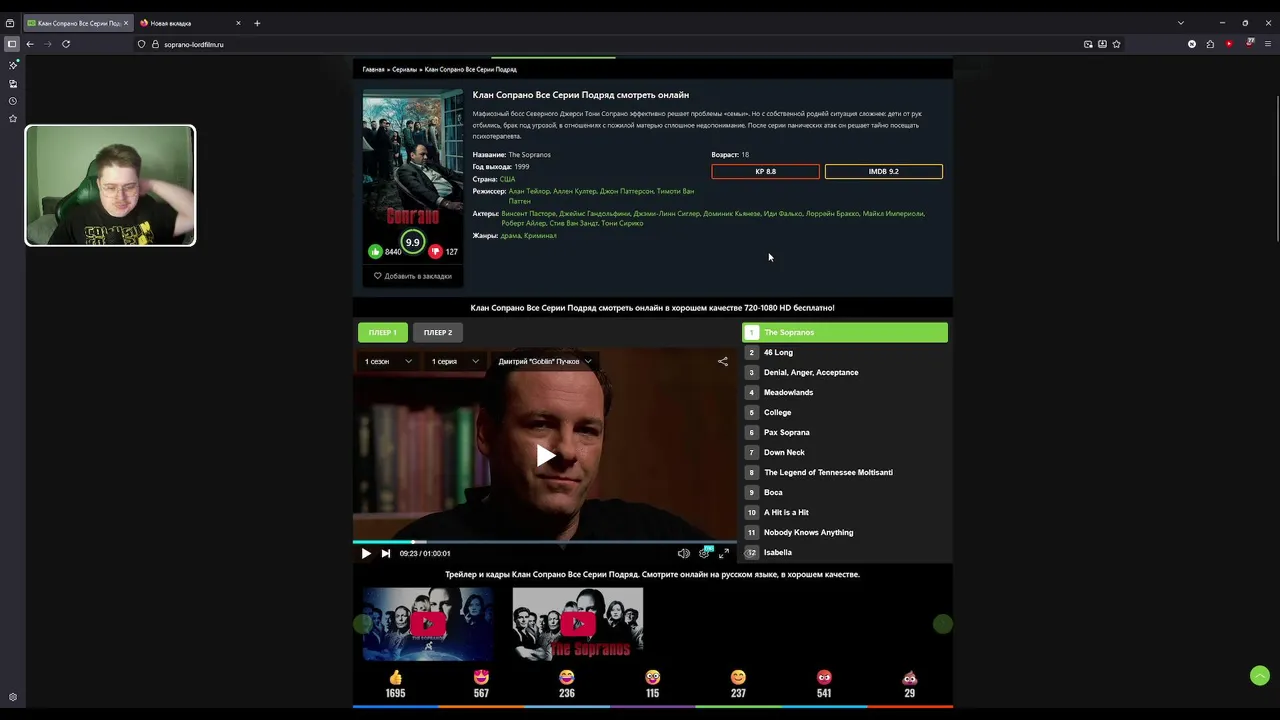Open the browser tab list dropdown chevron
This screenshot has width=1280, height=720.
[x=1181, y=23]
